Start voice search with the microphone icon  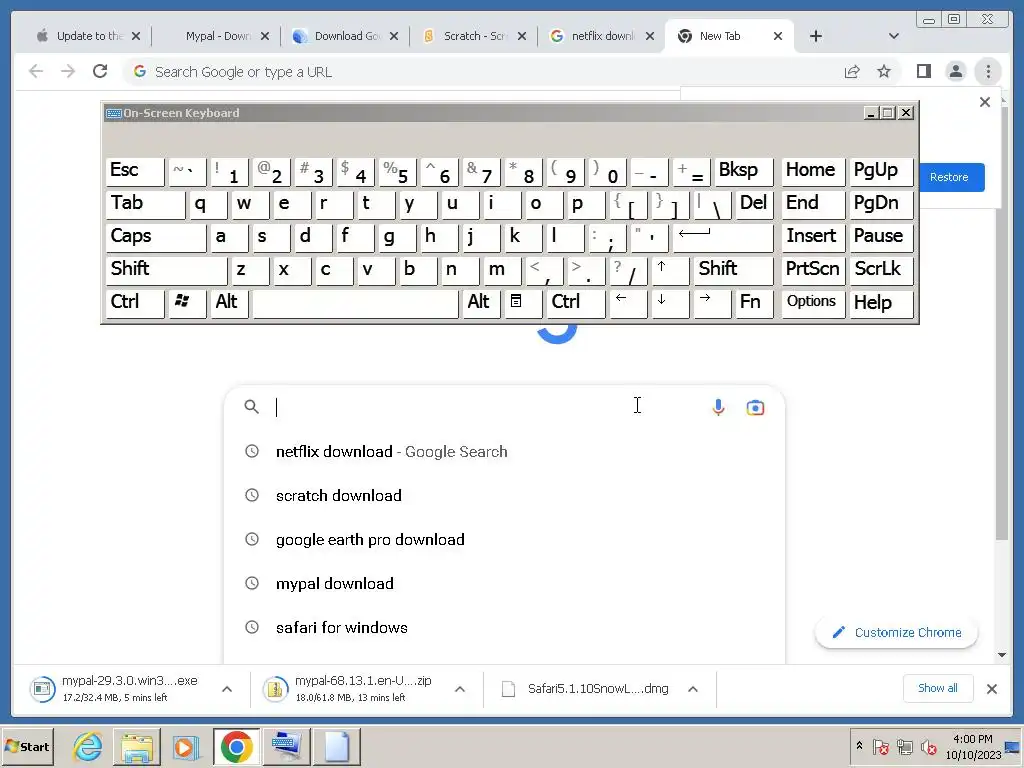point(718,408)
